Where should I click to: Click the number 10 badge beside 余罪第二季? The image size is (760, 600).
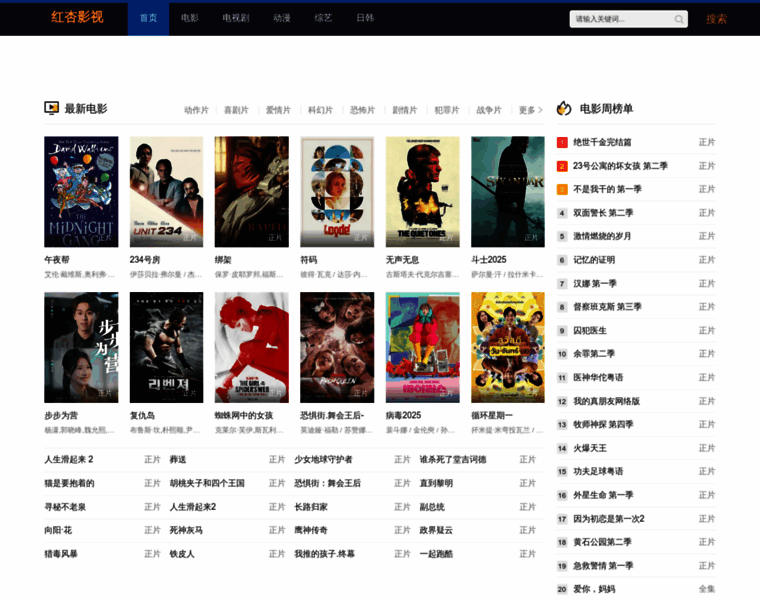562,354
